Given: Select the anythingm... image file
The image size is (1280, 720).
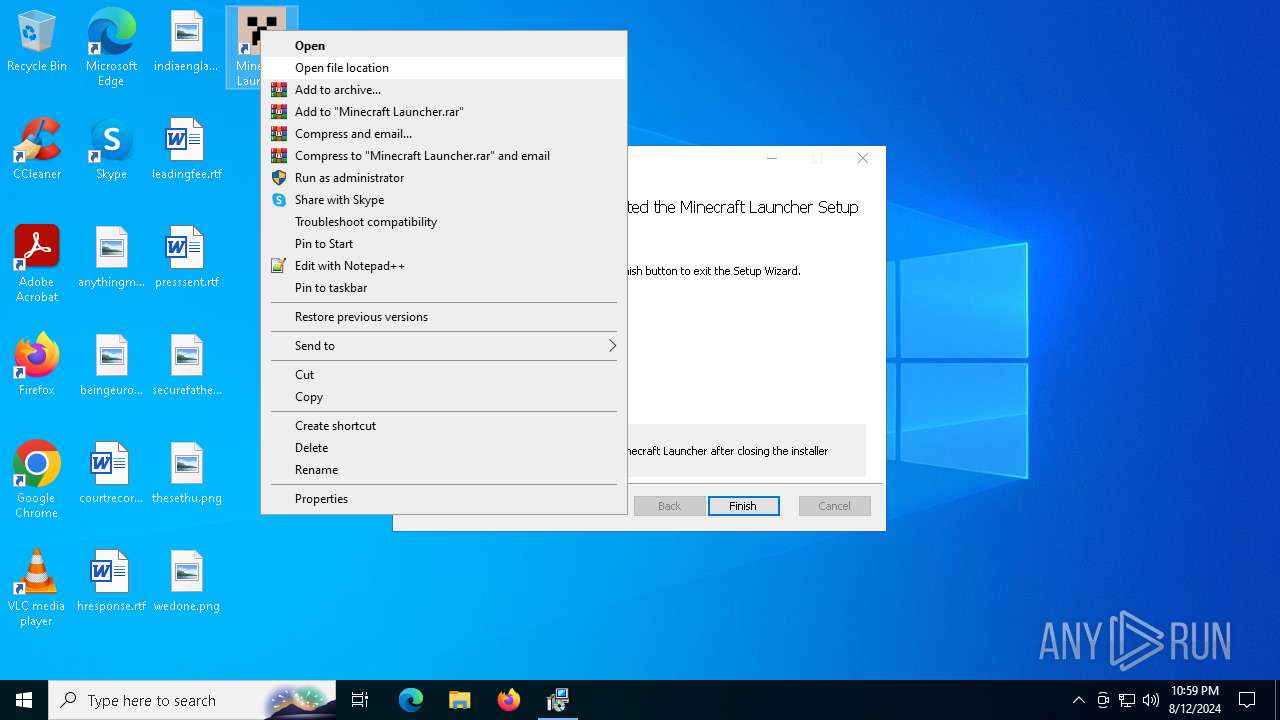Looking at the screenshot, I should [111, 259].
